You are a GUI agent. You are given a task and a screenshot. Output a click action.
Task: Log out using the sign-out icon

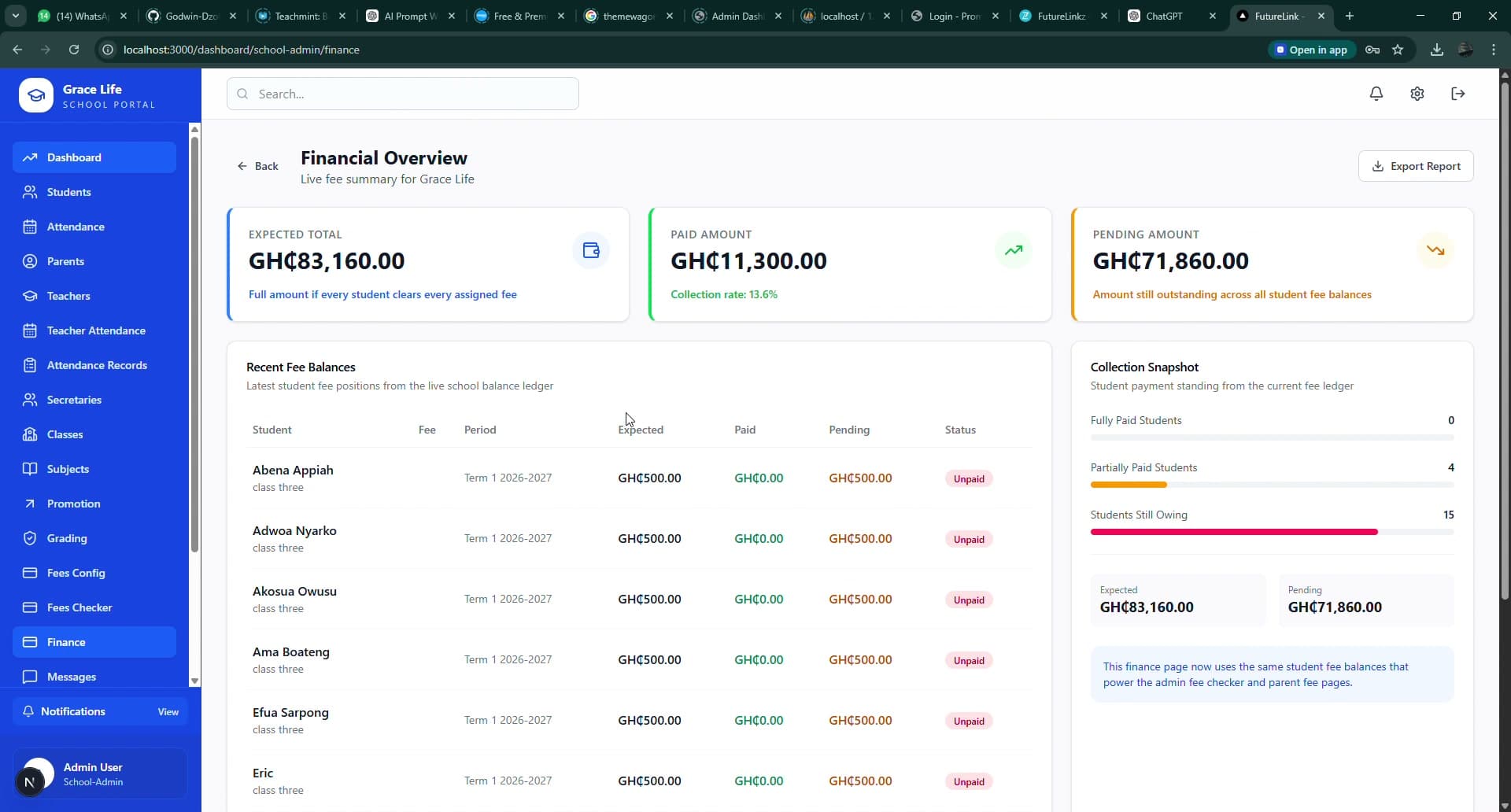pyautogui.click(x=1457, y=94)
